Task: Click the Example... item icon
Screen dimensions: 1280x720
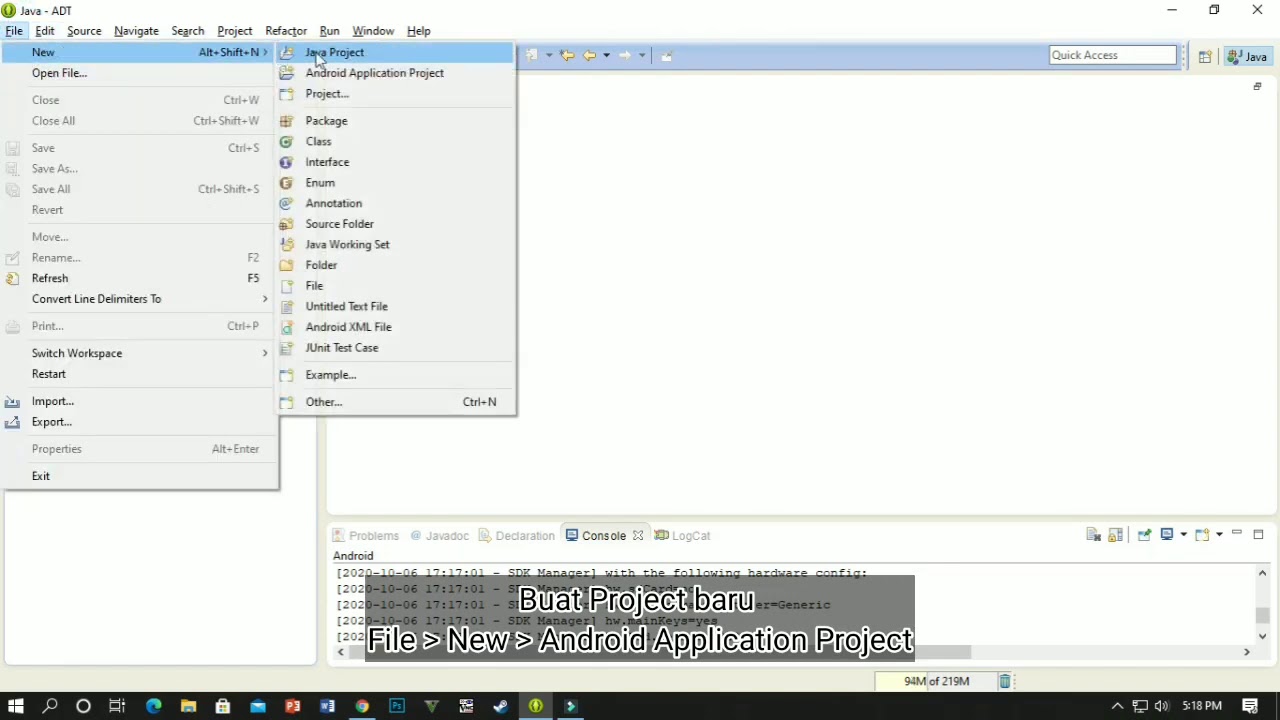Action: pos(286,375)
